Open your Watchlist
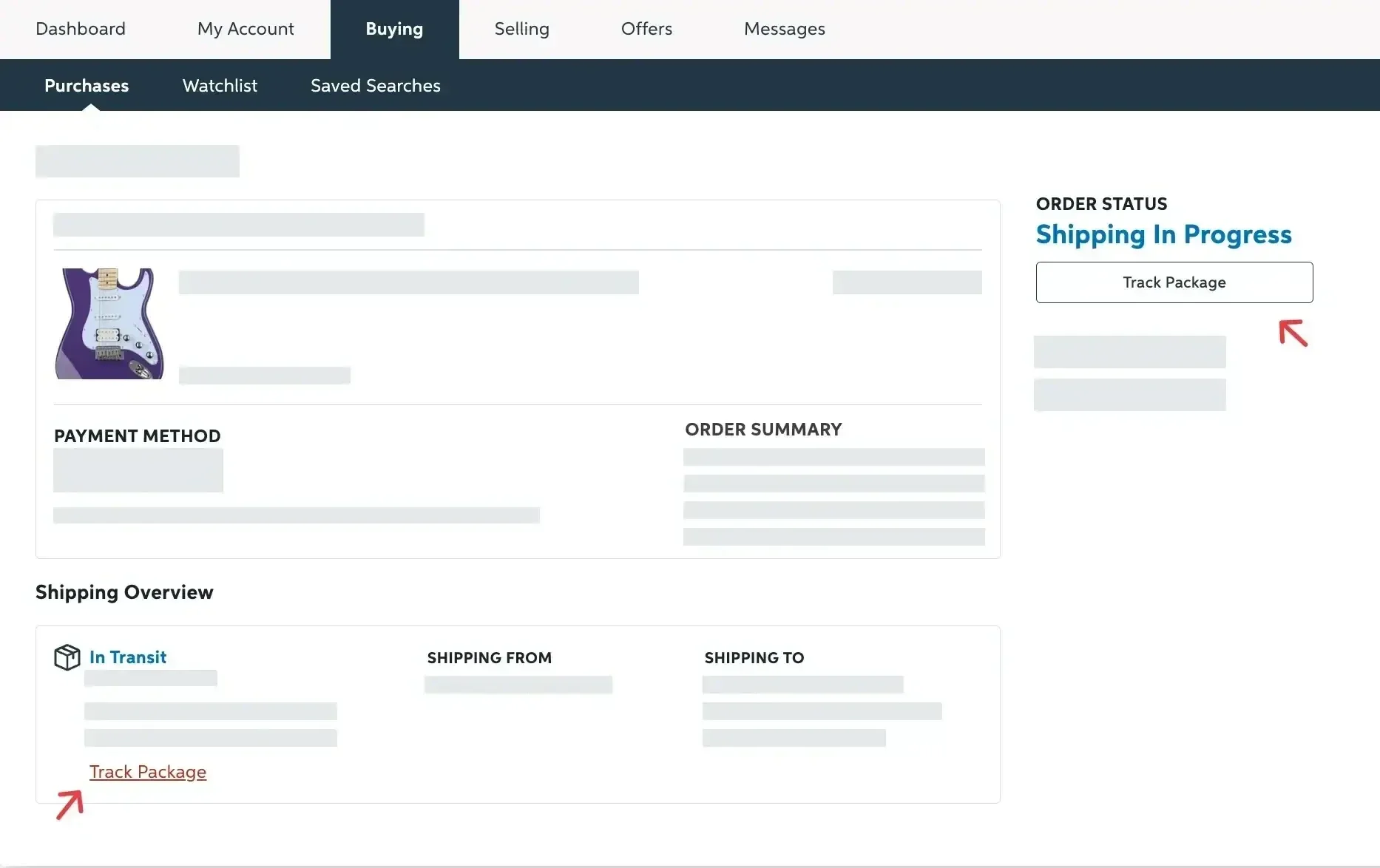 pos(220,85)
